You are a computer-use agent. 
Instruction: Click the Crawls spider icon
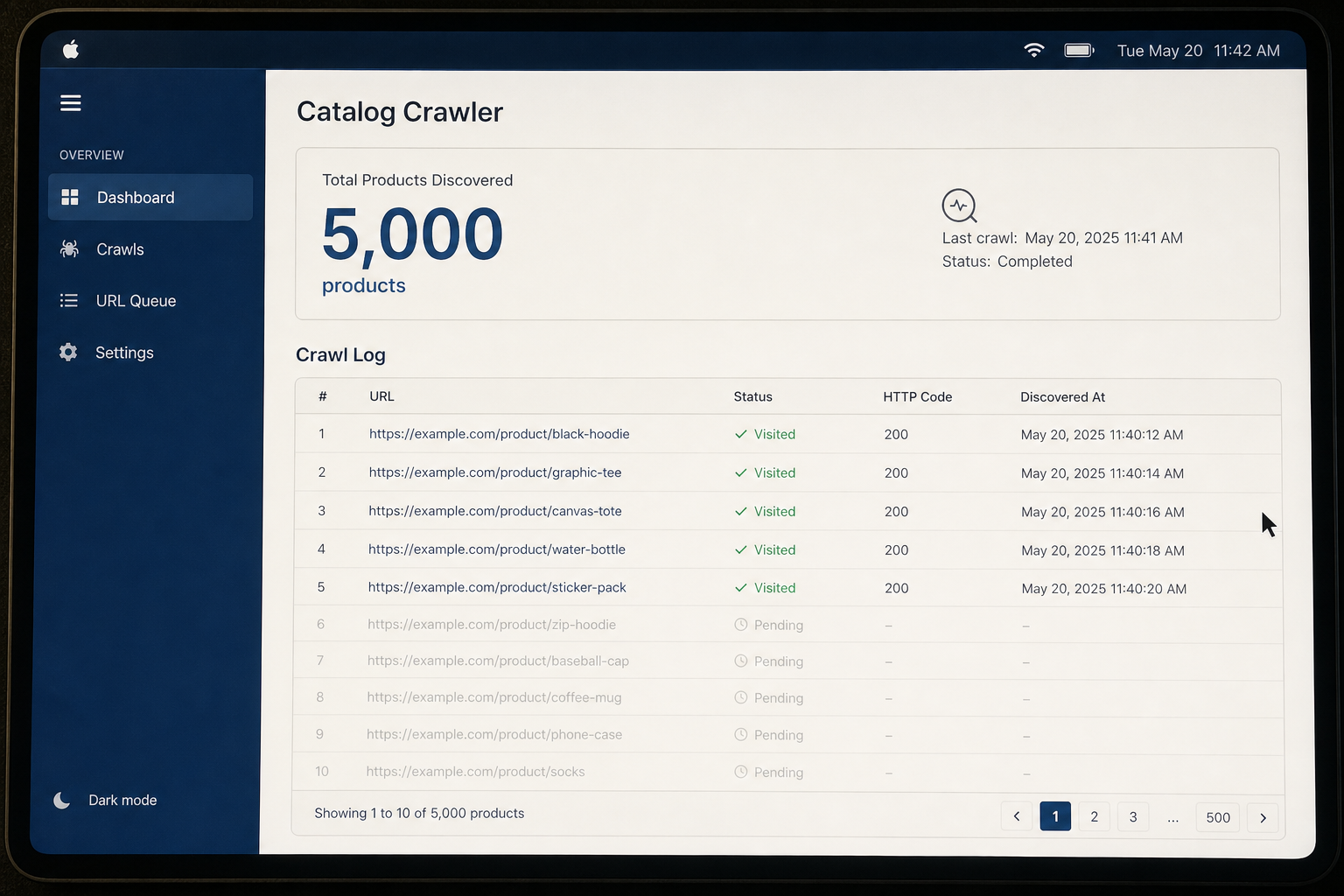coord(69,248)
